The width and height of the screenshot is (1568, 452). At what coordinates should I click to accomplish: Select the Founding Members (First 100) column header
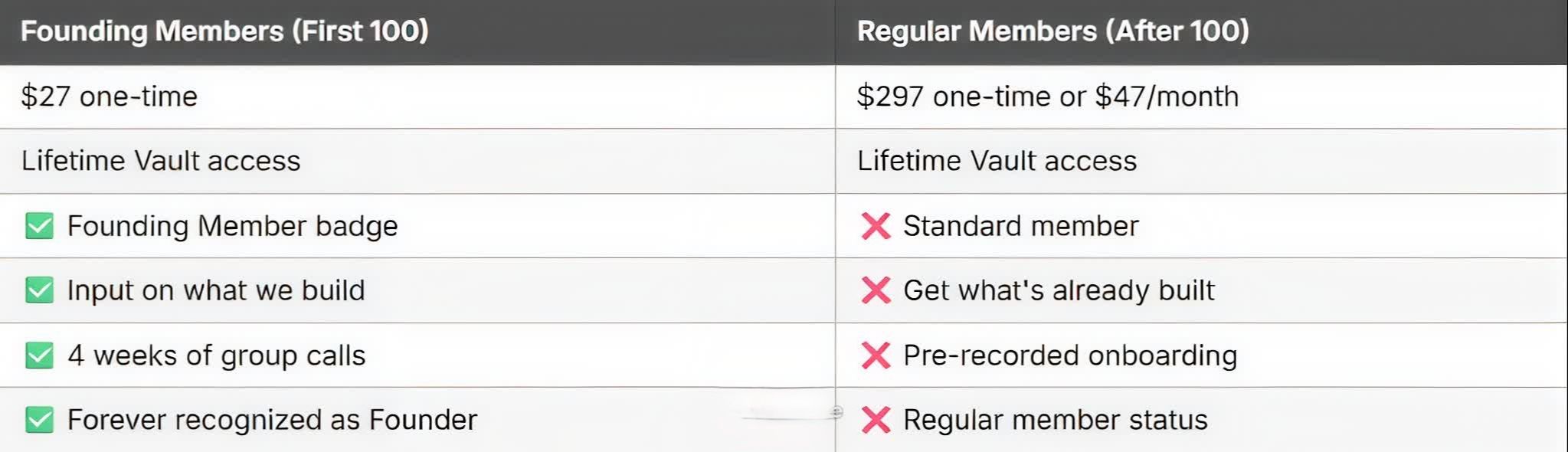pyautogui.click(x=224, y=31)
